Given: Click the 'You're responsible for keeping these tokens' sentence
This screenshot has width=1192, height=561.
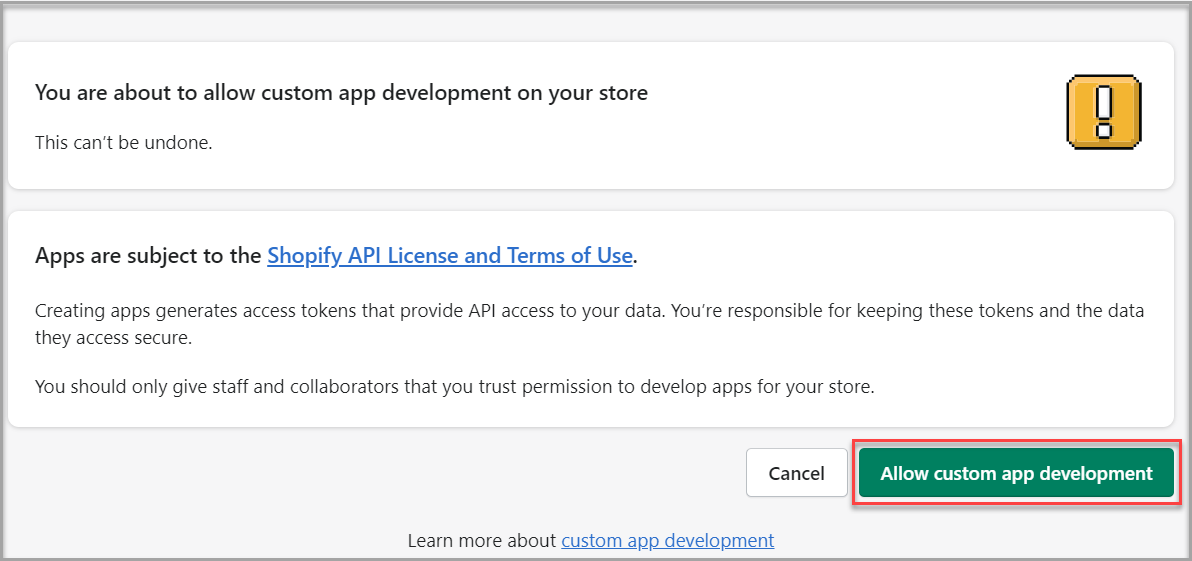Looking at the screenshot, I should (900, 311).
